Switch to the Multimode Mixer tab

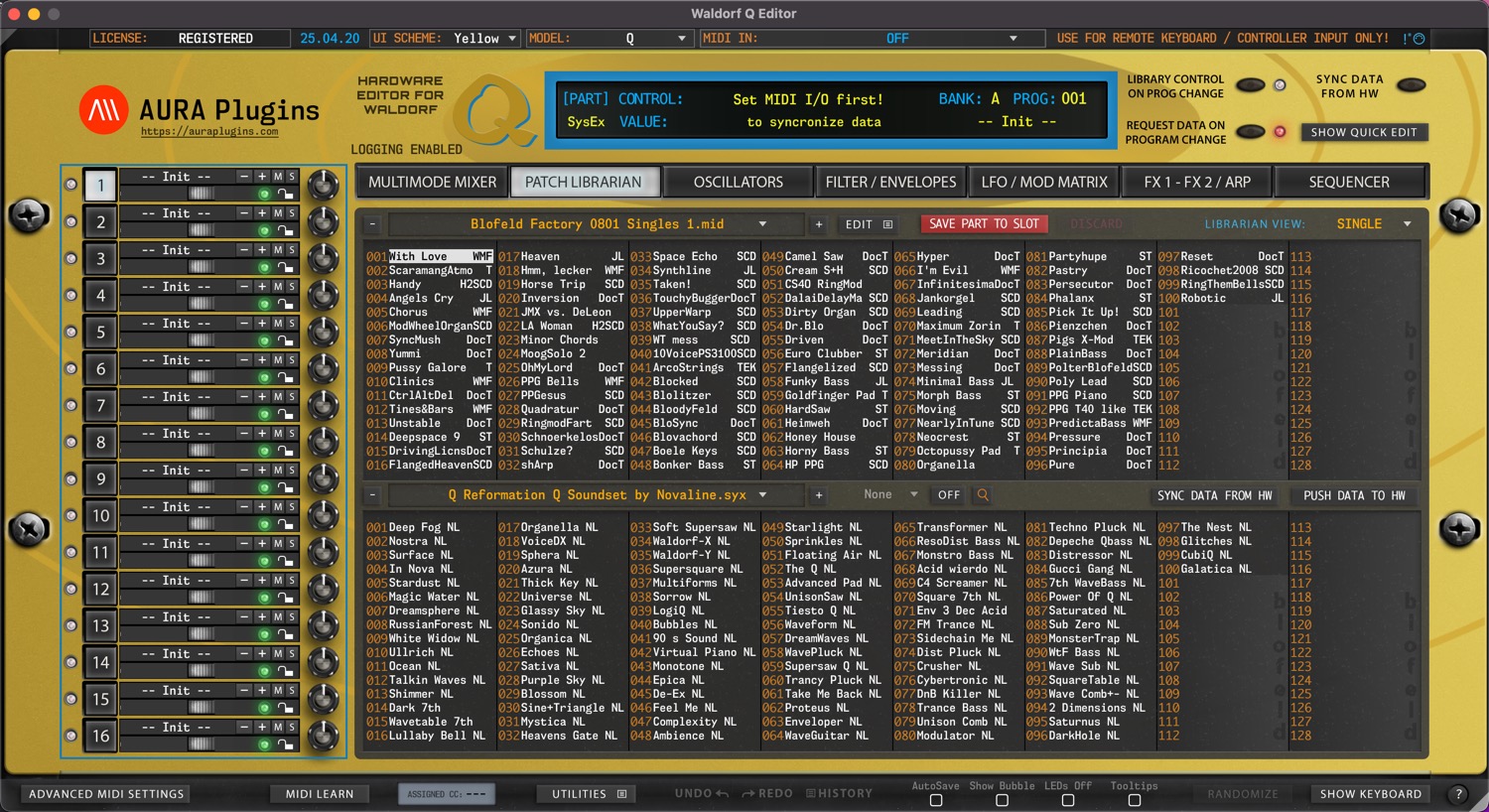(x=432, y=183)
